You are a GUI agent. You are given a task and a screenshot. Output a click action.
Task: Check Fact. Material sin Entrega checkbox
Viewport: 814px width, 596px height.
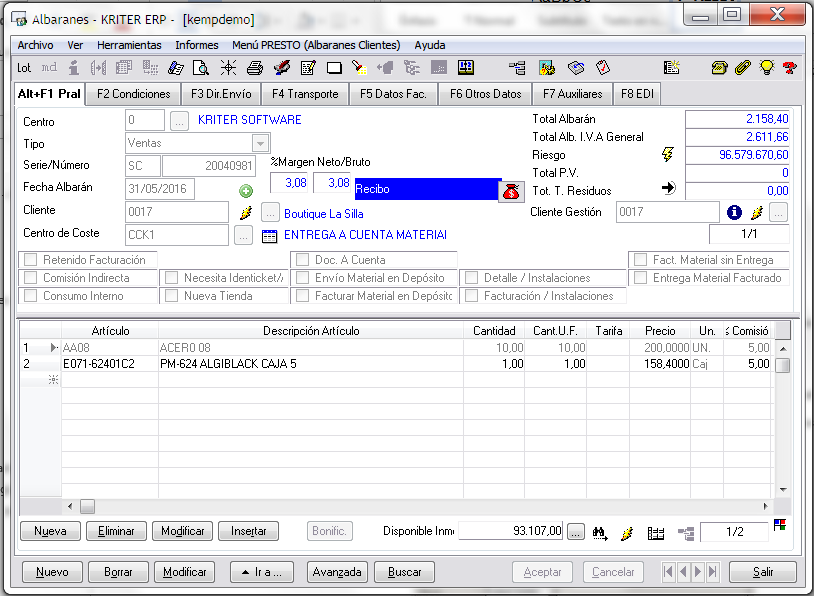coord(641,260)
